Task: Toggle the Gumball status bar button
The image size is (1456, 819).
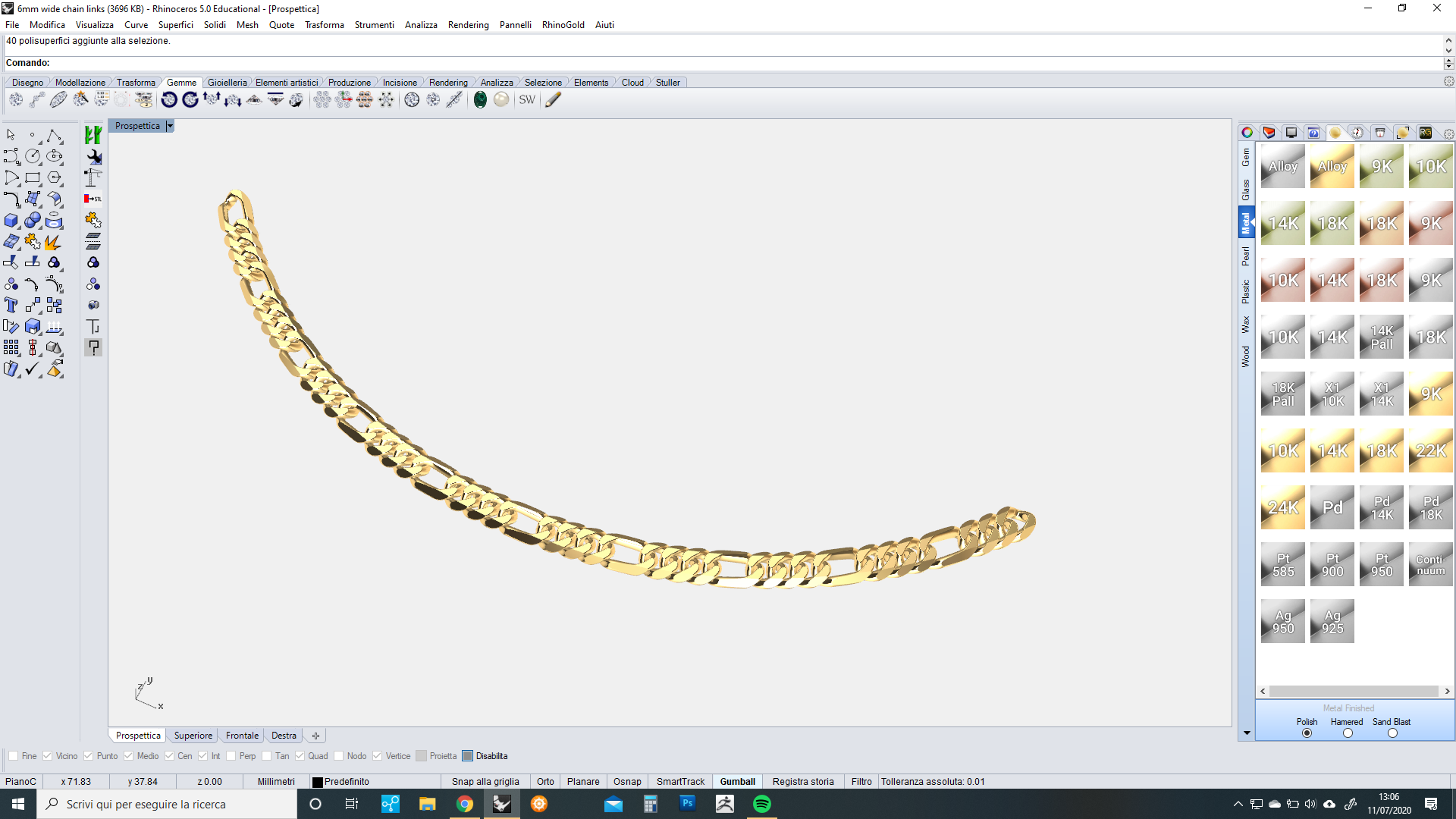Action: click(x=737, y=781)
